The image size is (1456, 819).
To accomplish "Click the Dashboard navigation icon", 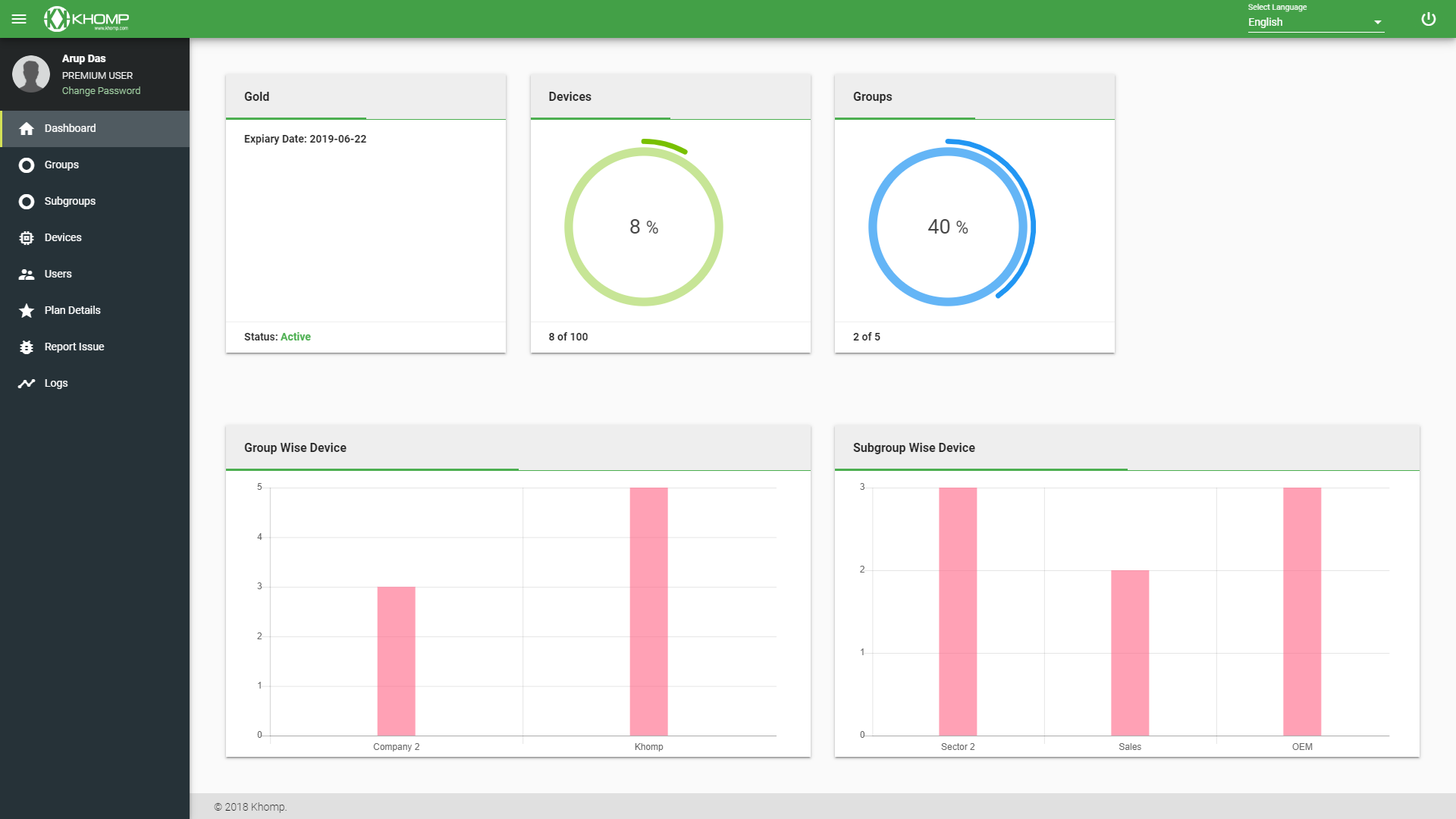I will (26, 128).
